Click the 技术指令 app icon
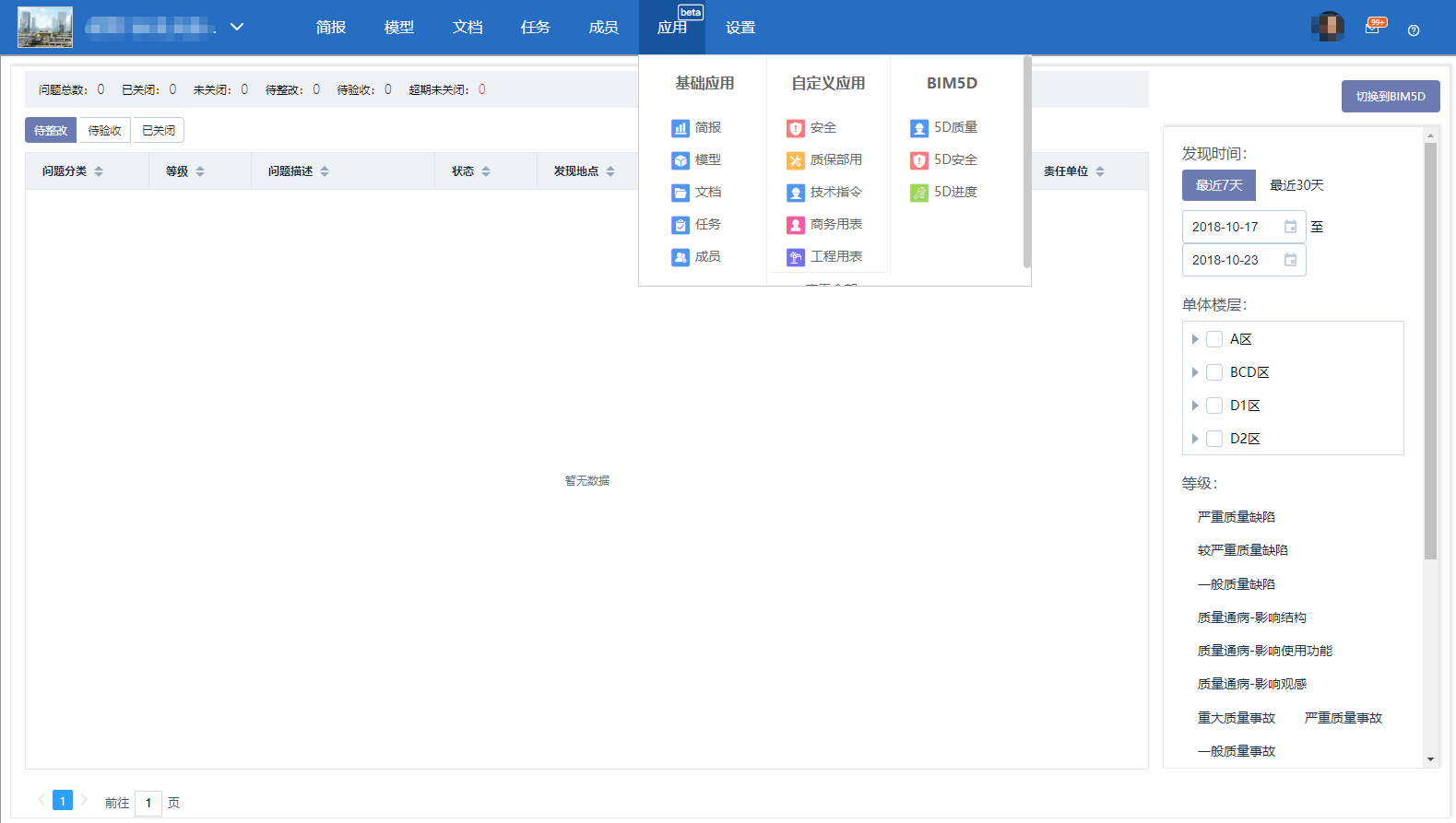 click(796, 193)
